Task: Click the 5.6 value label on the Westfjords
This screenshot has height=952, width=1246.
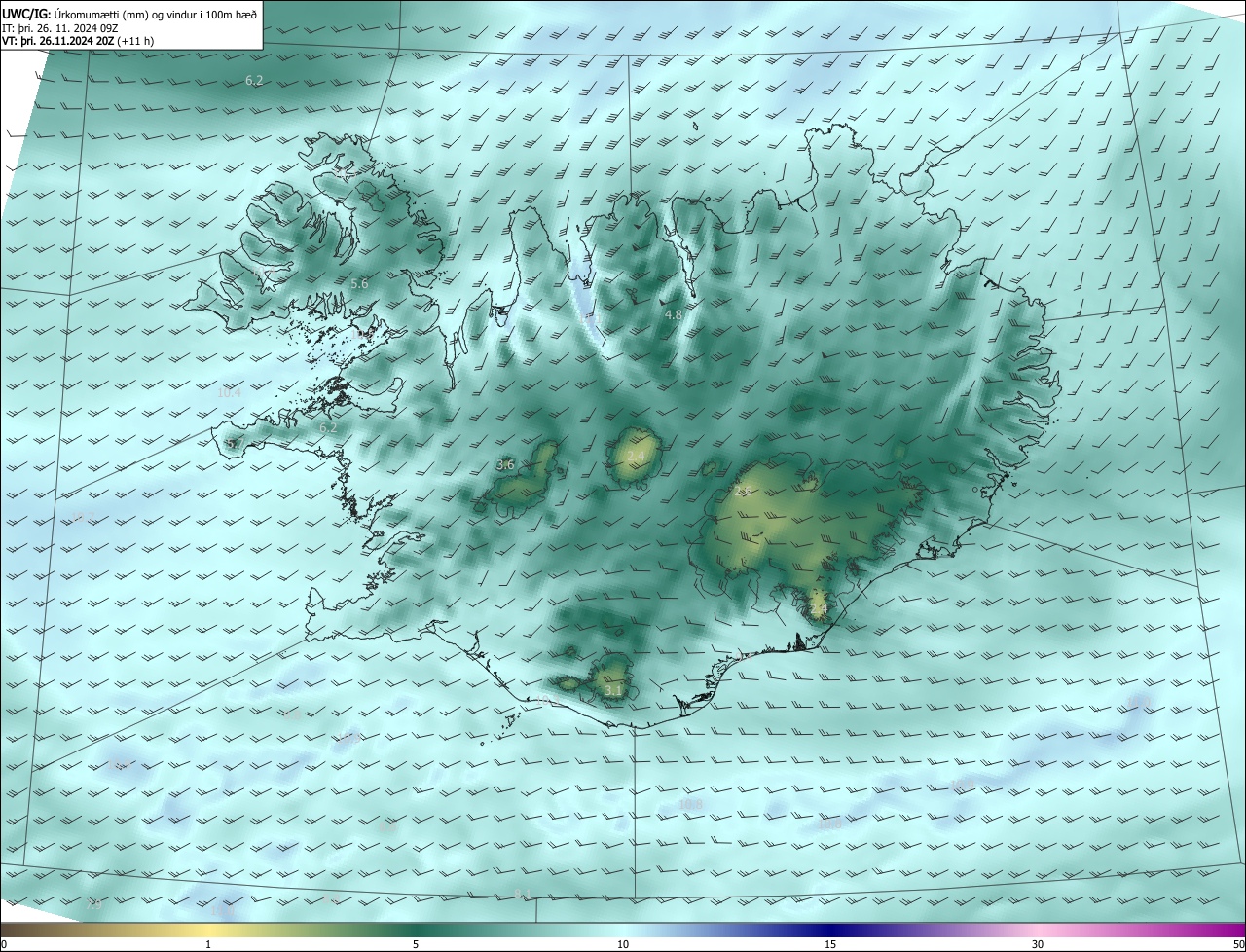Action: [359, 283]
